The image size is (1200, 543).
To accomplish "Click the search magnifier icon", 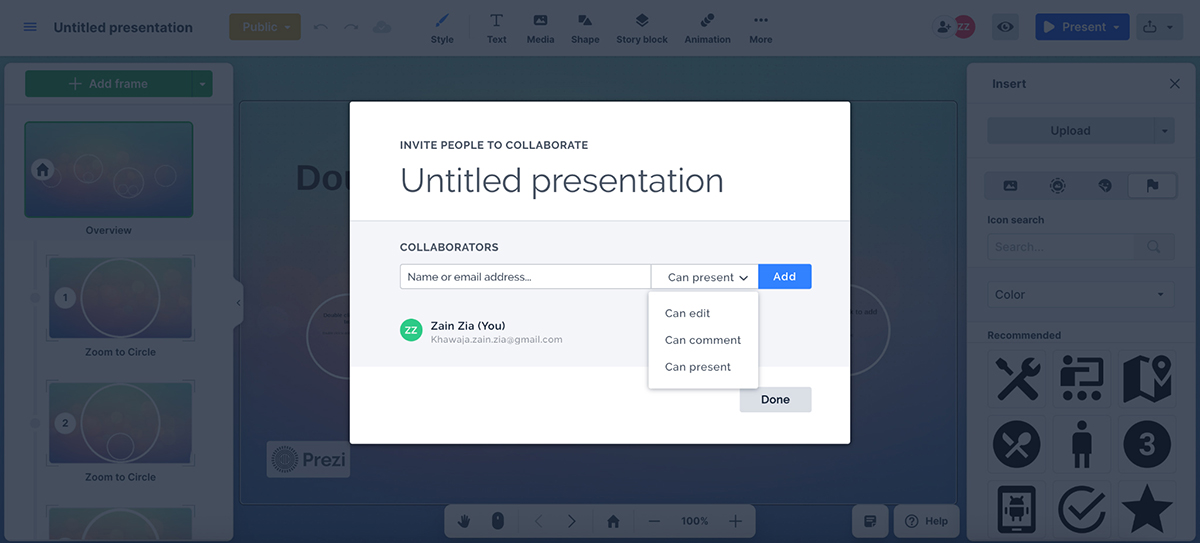I will pos(1154,247).
